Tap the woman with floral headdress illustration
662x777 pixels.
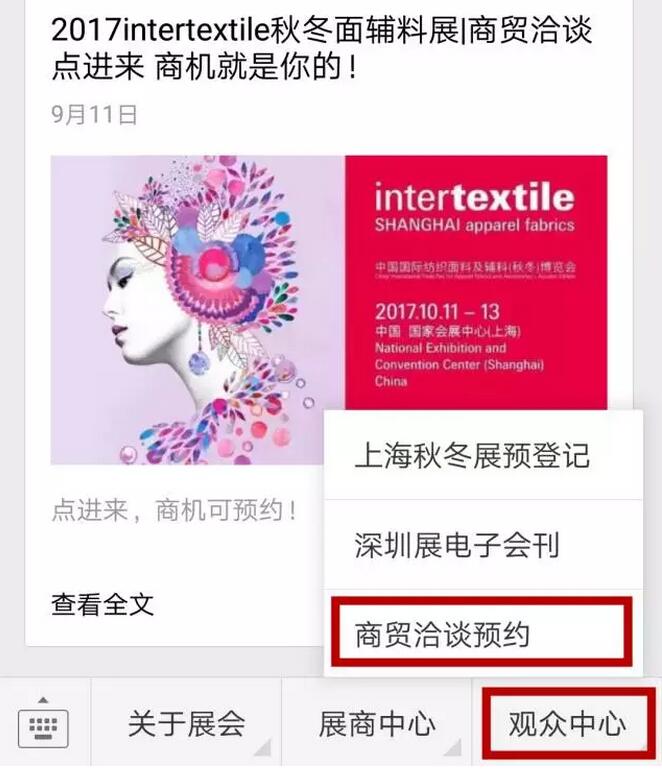coord(198,310)
